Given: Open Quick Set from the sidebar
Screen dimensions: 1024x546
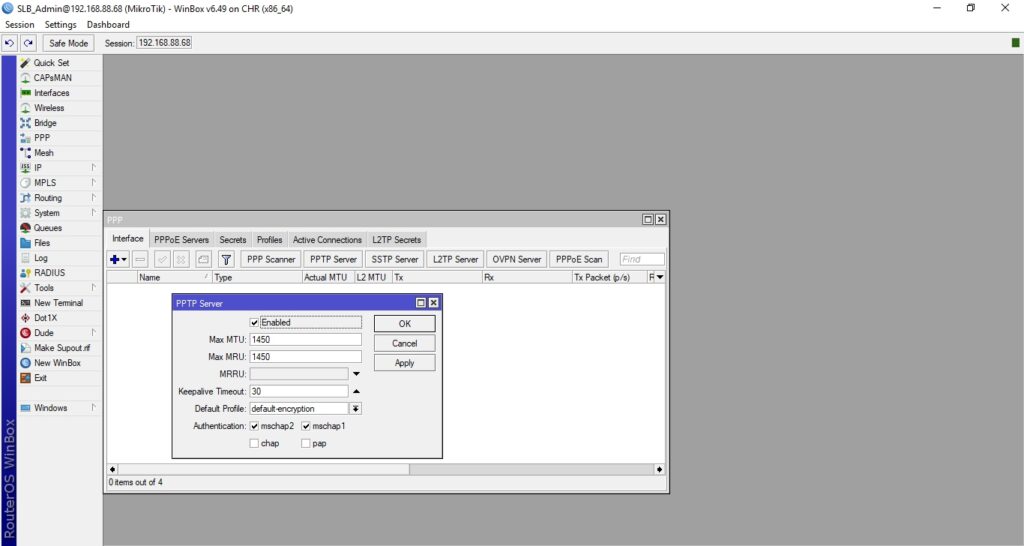Looking at the screenshot, I should point(52,63).
